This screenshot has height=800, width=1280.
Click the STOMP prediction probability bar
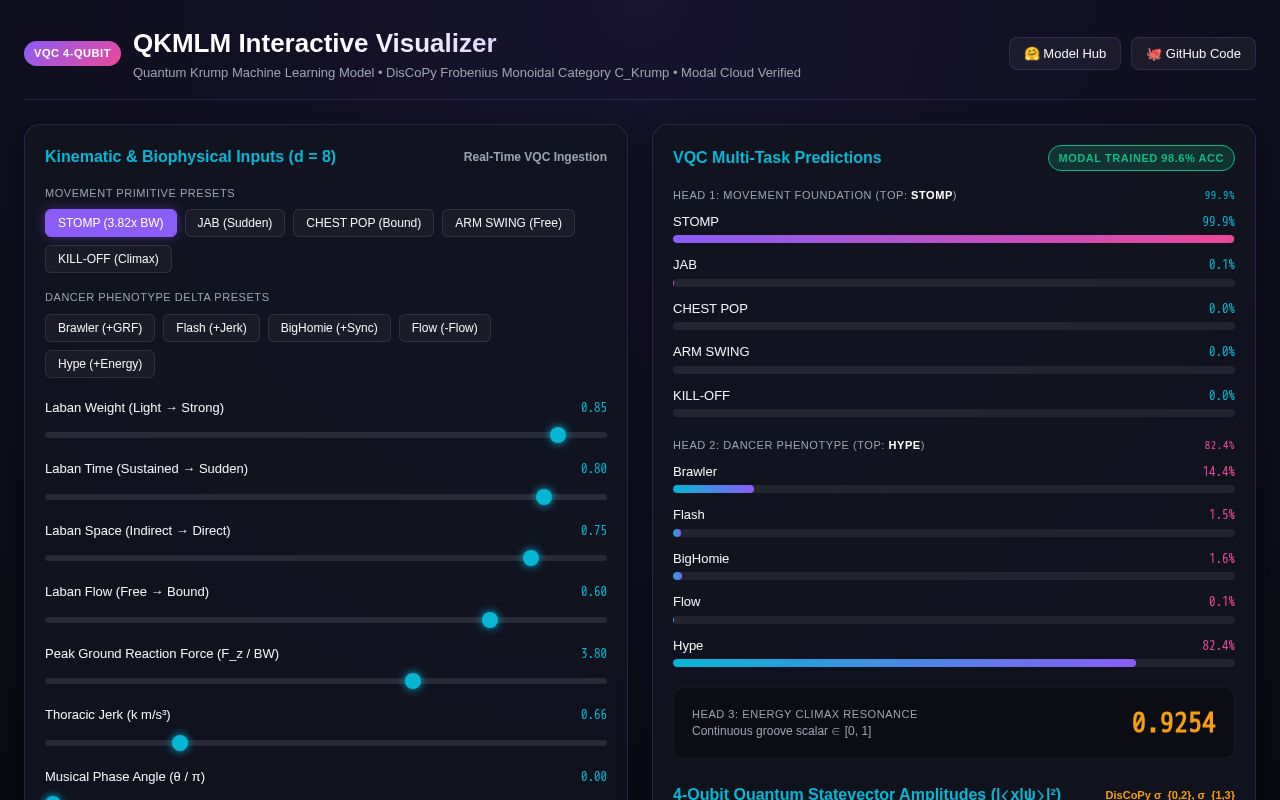point(954,239)
